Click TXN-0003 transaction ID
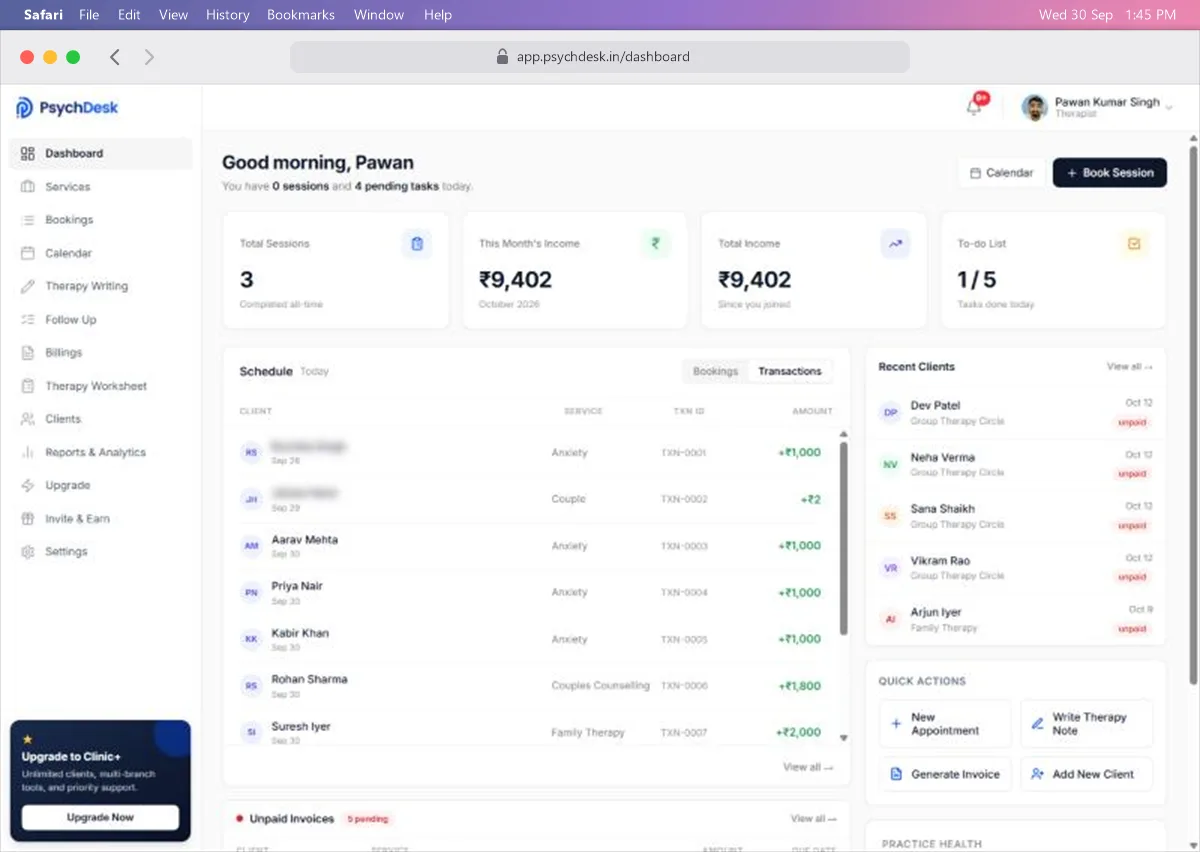 click(684, 546)
